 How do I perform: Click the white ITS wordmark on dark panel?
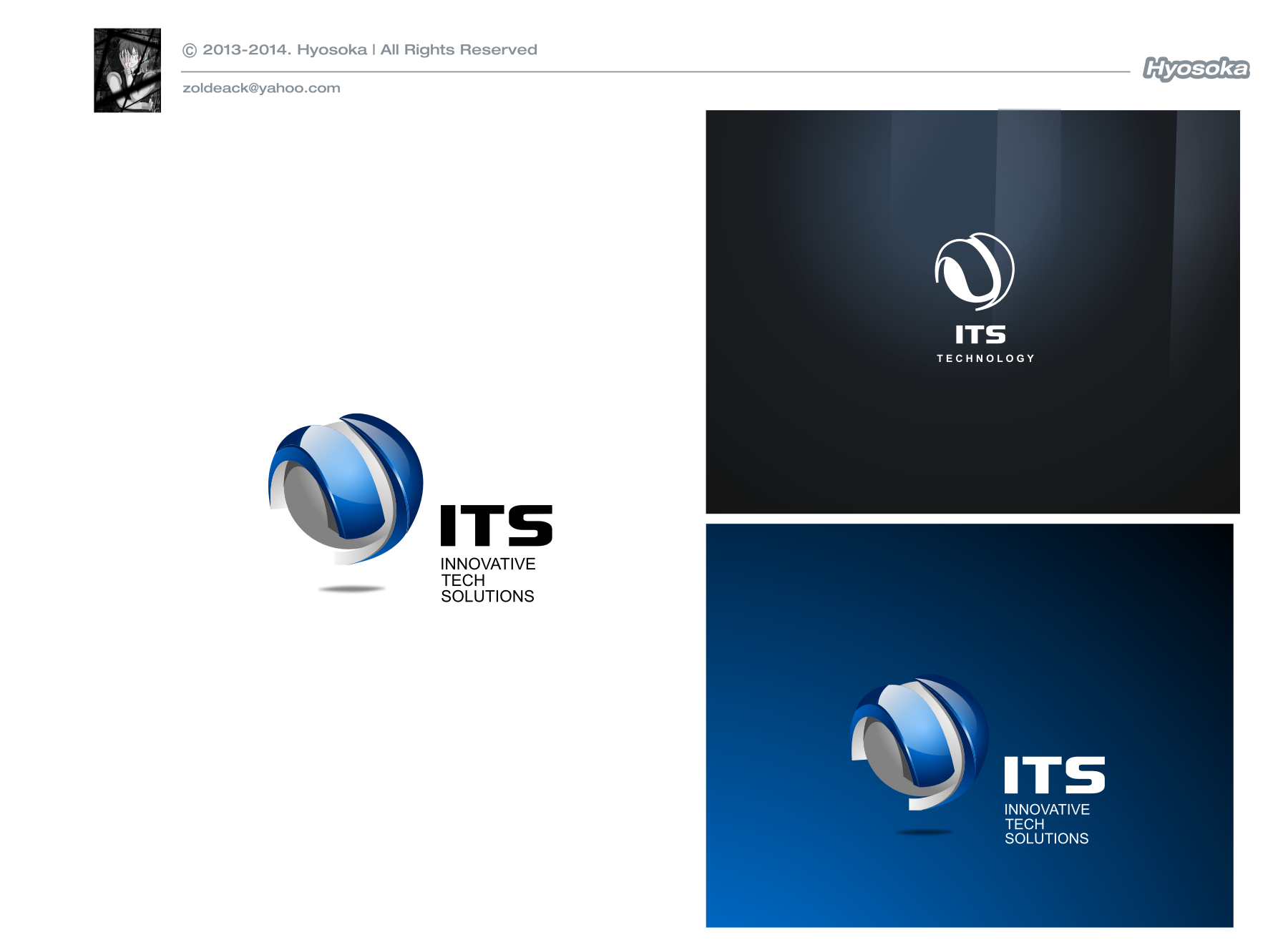[x=980, y=335]
